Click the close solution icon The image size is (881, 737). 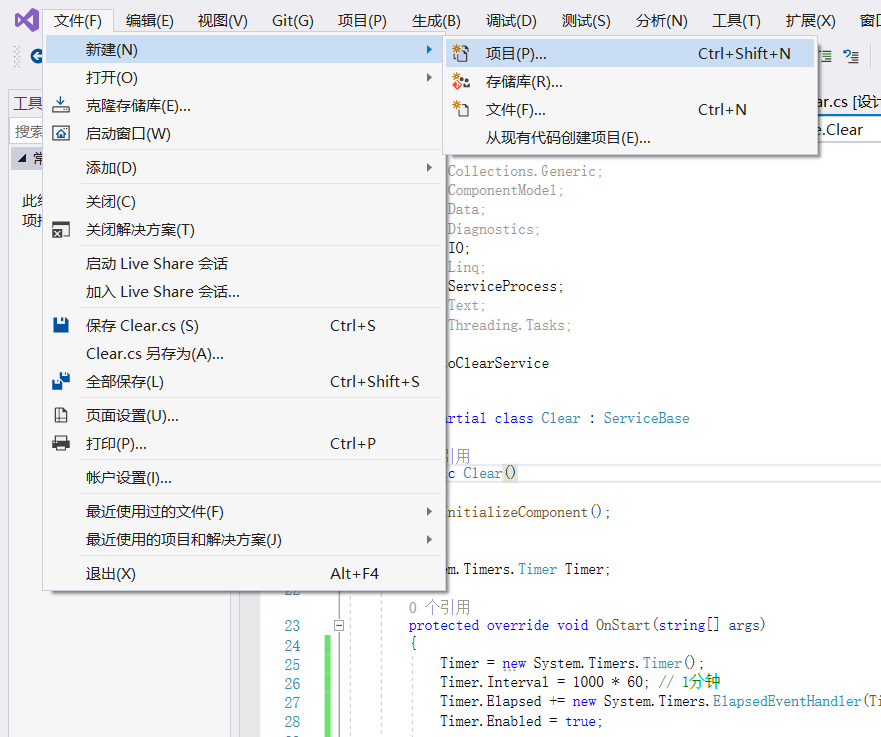coord(61,230)
